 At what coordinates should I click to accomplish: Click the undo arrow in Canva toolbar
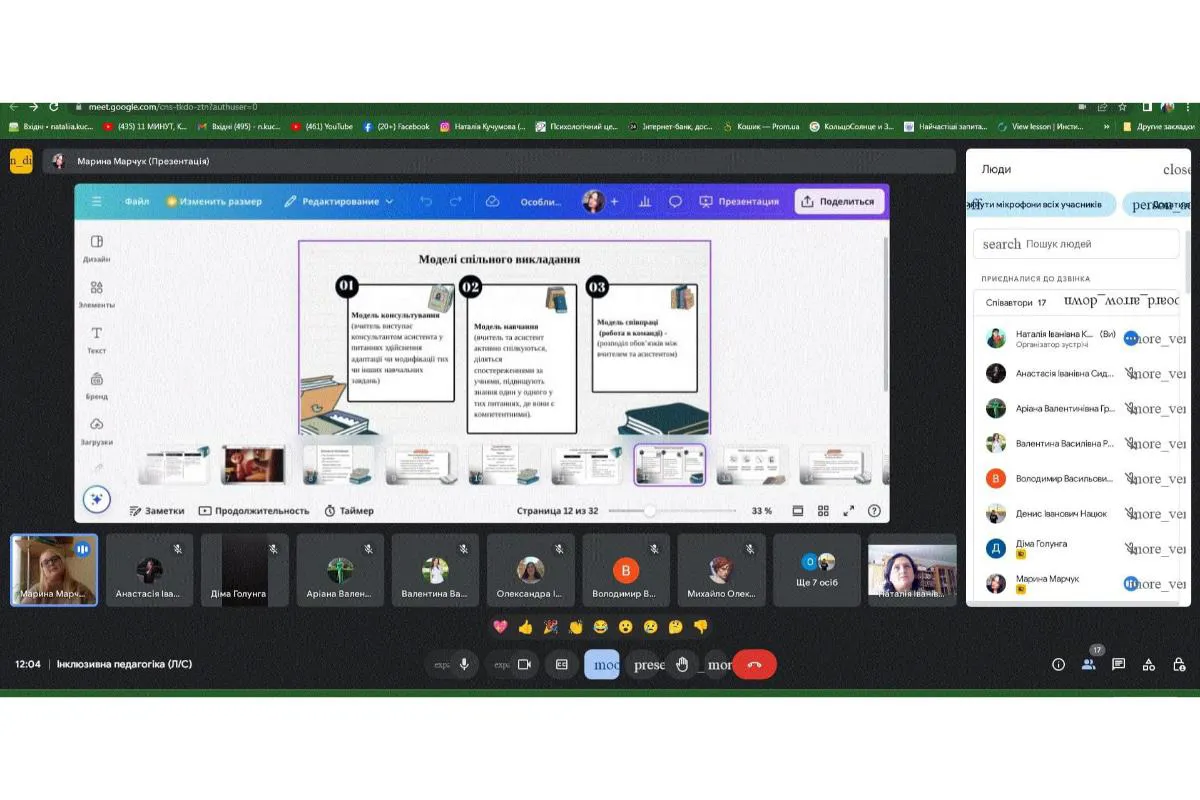tap(426, 201)
